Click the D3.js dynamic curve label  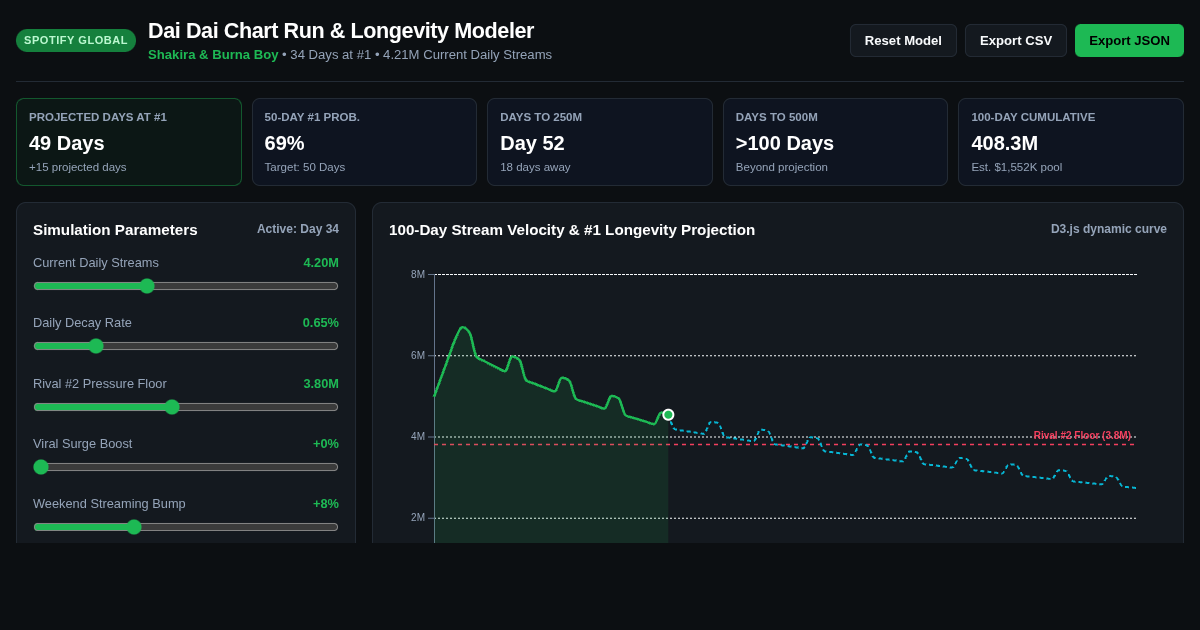pos(1109,229)
